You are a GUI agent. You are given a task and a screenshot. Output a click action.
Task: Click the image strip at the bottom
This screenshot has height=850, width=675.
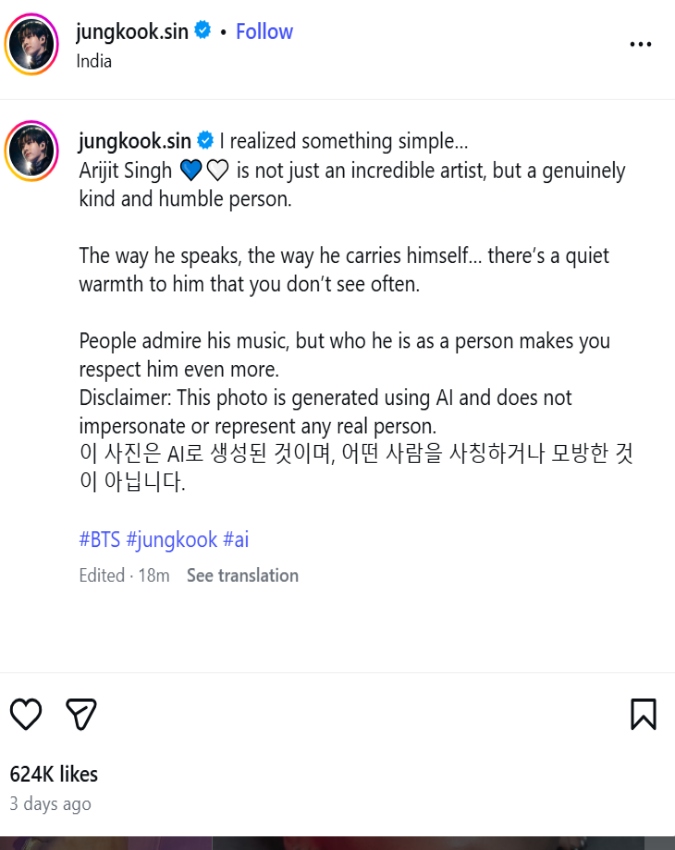click(337, 842)
